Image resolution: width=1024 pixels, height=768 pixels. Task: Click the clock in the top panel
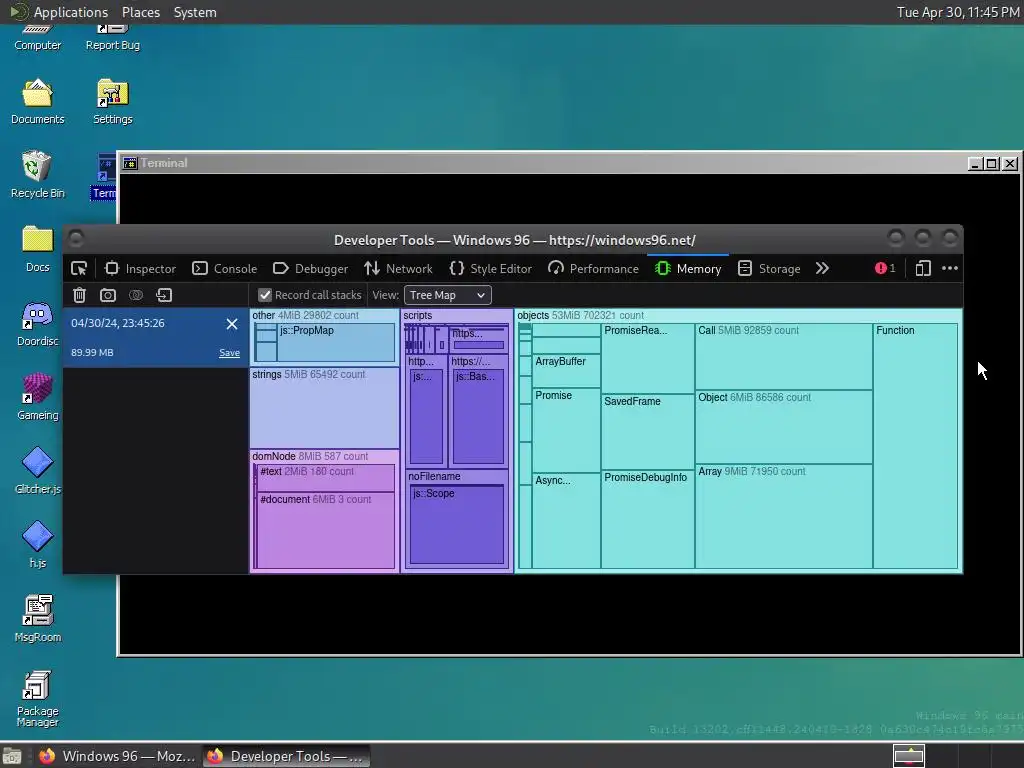pyautogui.click(x=958, y=12)
